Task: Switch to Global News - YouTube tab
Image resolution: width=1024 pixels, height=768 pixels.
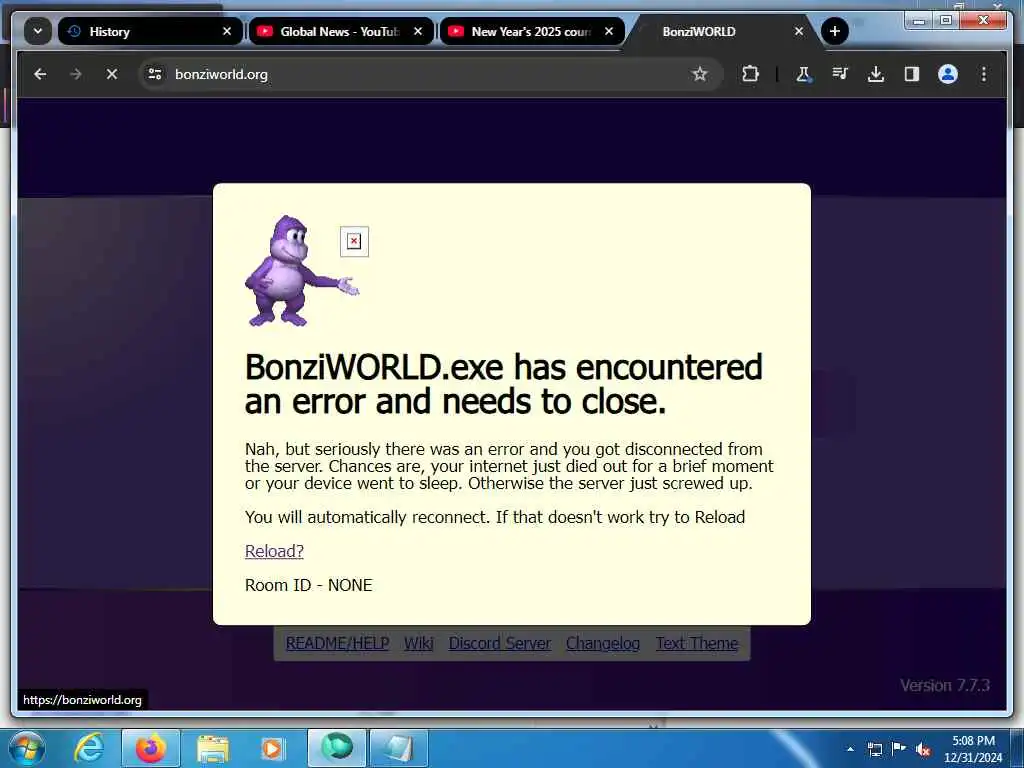Action: (x=341, y=31)
